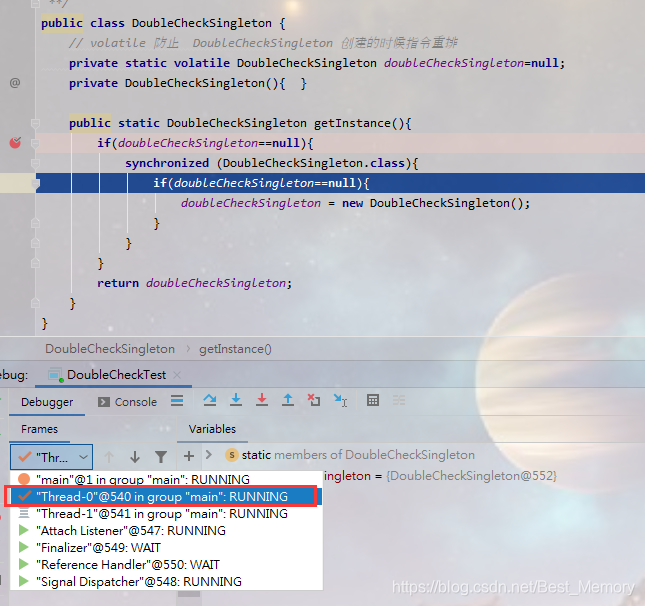Click the Variables panel tab

tap(212, 429)
